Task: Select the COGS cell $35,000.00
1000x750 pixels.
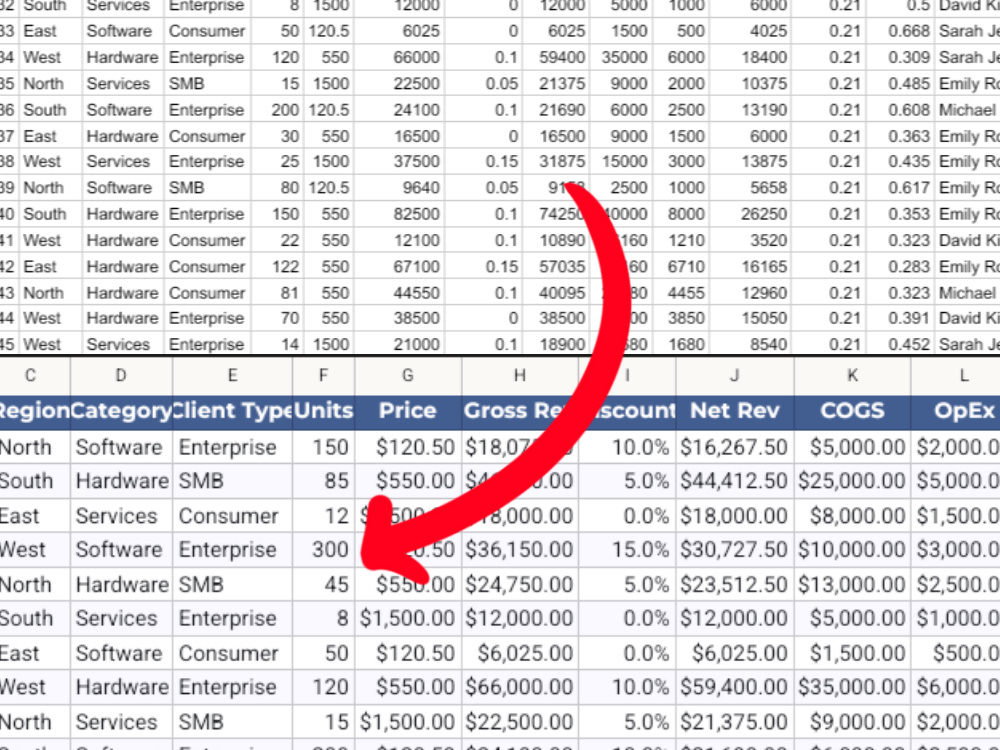Action: [x=852, y=688]
